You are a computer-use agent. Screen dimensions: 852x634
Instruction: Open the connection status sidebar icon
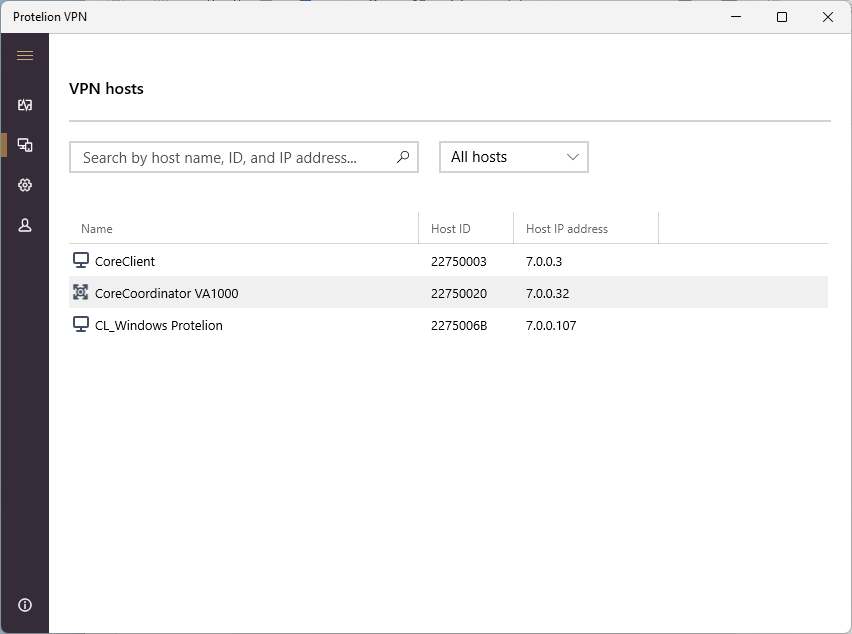(x=25, y=105)
